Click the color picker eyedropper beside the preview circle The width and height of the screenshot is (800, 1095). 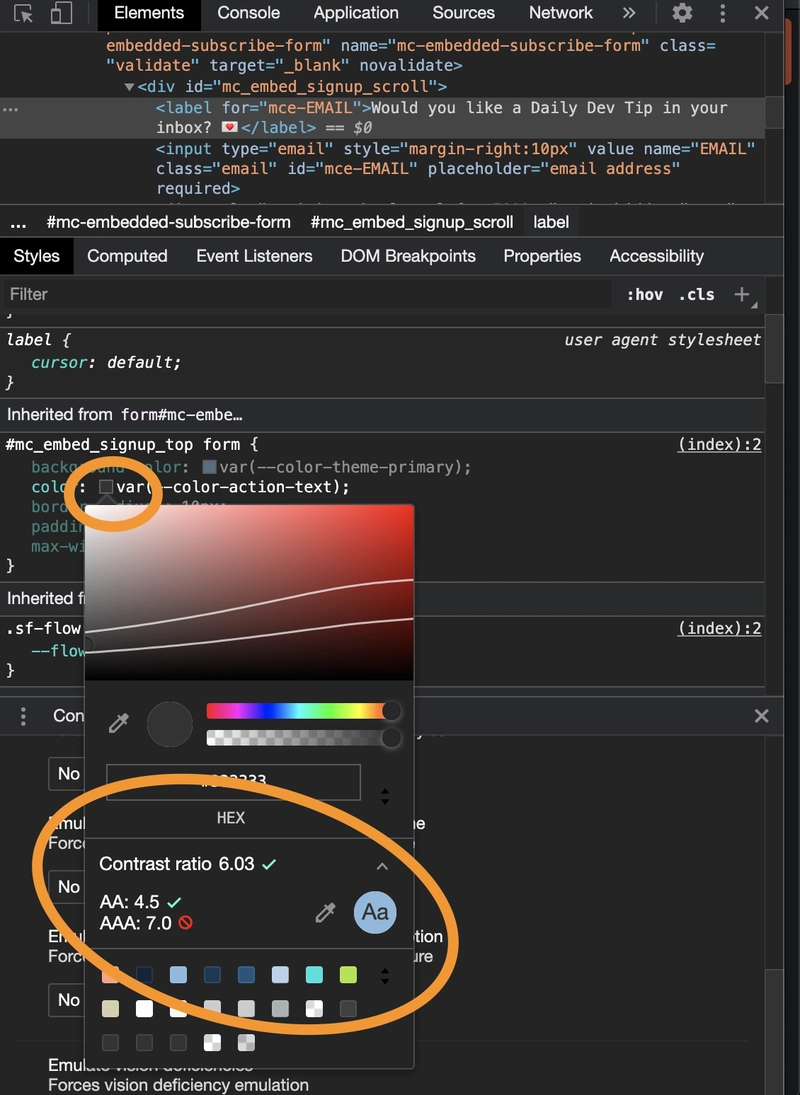pos(119,723)
